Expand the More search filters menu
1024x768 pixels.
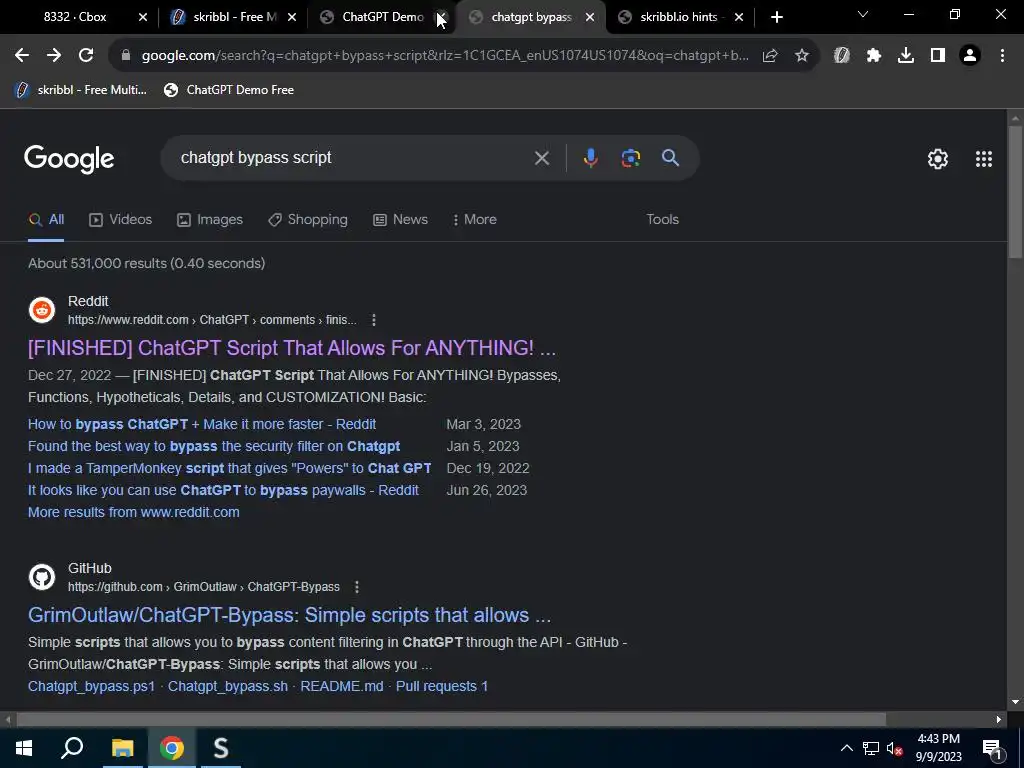[x=475, y=219]
